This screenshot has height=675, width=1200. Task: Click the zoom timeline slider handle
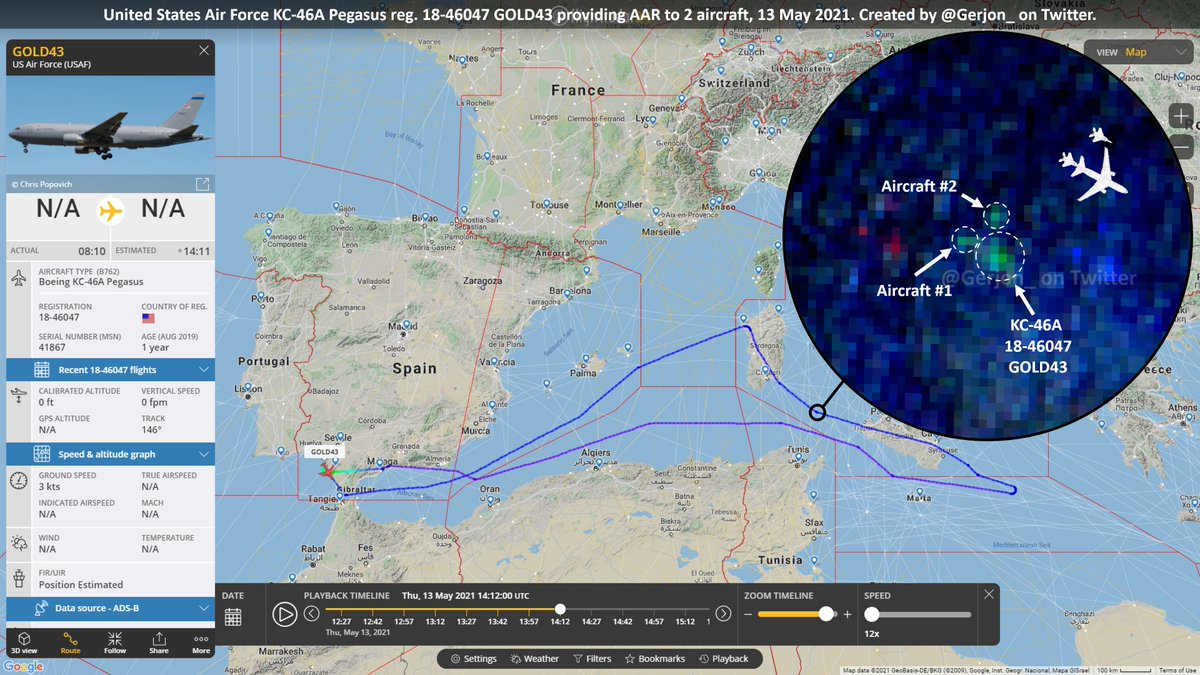pyautogui.click(x=826, y=614)
